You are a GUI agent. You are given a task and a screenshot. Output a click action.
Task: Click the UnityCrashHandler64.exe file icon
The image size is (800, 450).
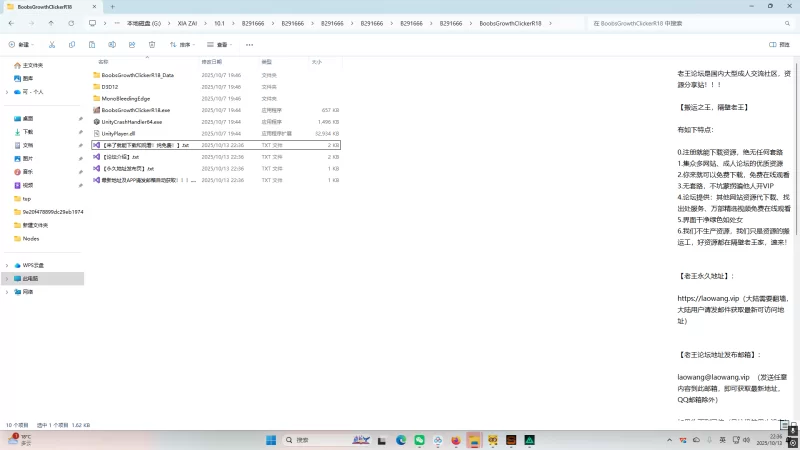tap(96, 122)
